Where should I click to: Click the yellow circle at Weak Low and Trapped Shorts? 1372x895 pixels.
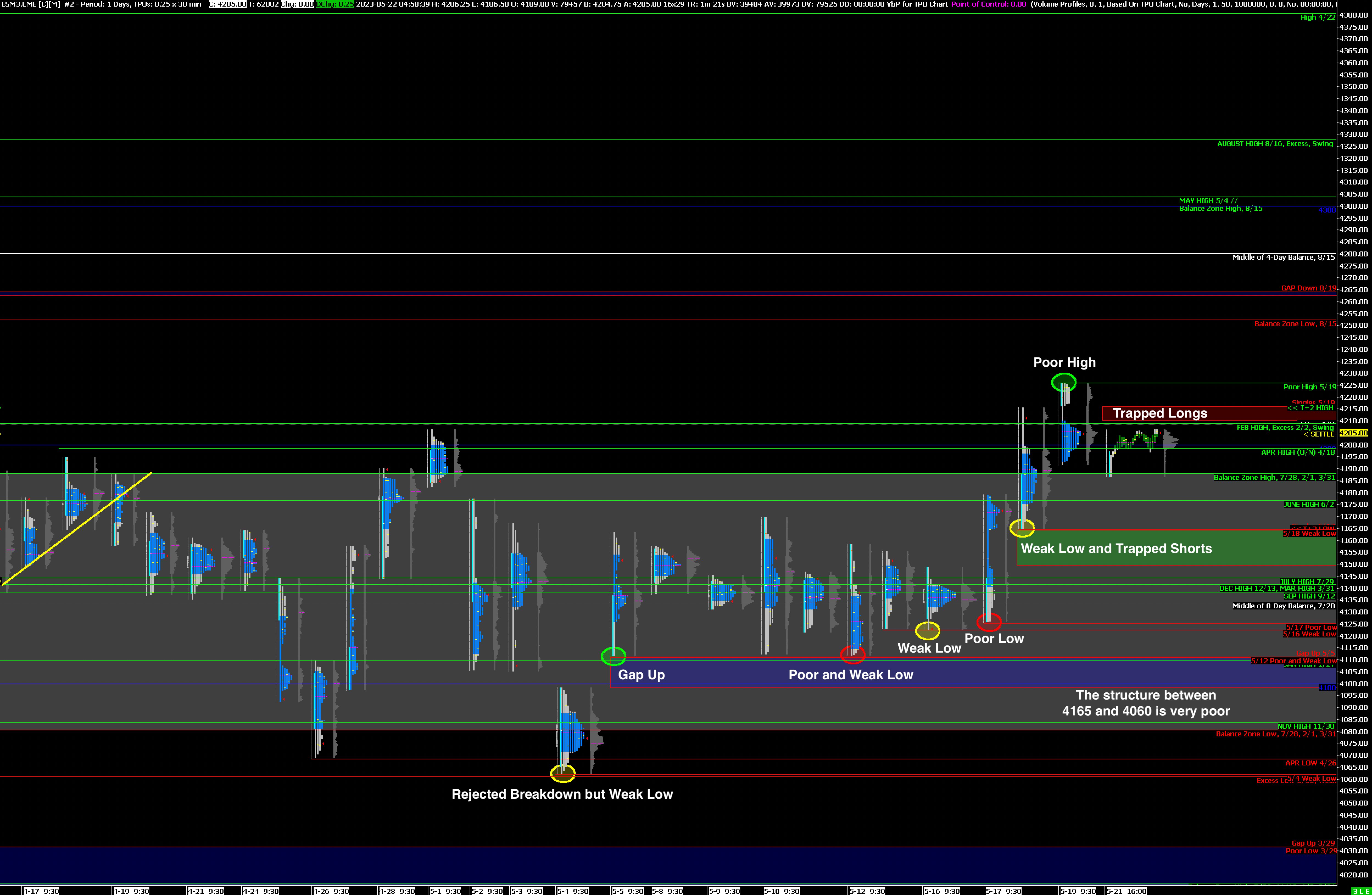coord(1022,528)
